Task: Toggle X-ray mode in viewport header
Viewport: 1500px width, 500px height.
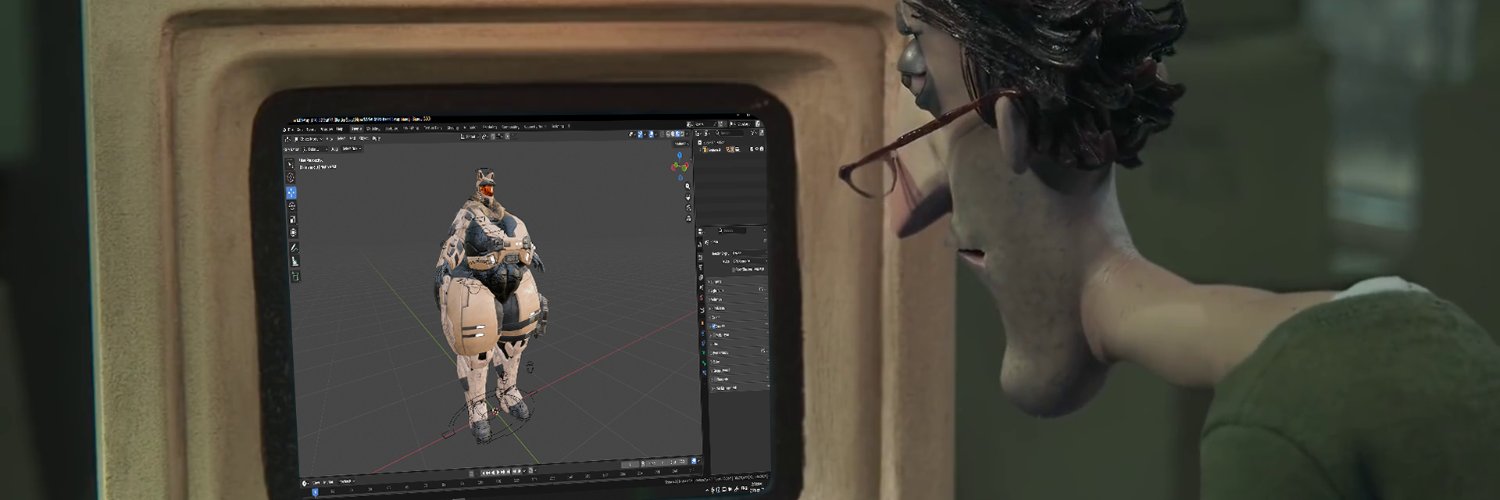Action: click(662, 134)
